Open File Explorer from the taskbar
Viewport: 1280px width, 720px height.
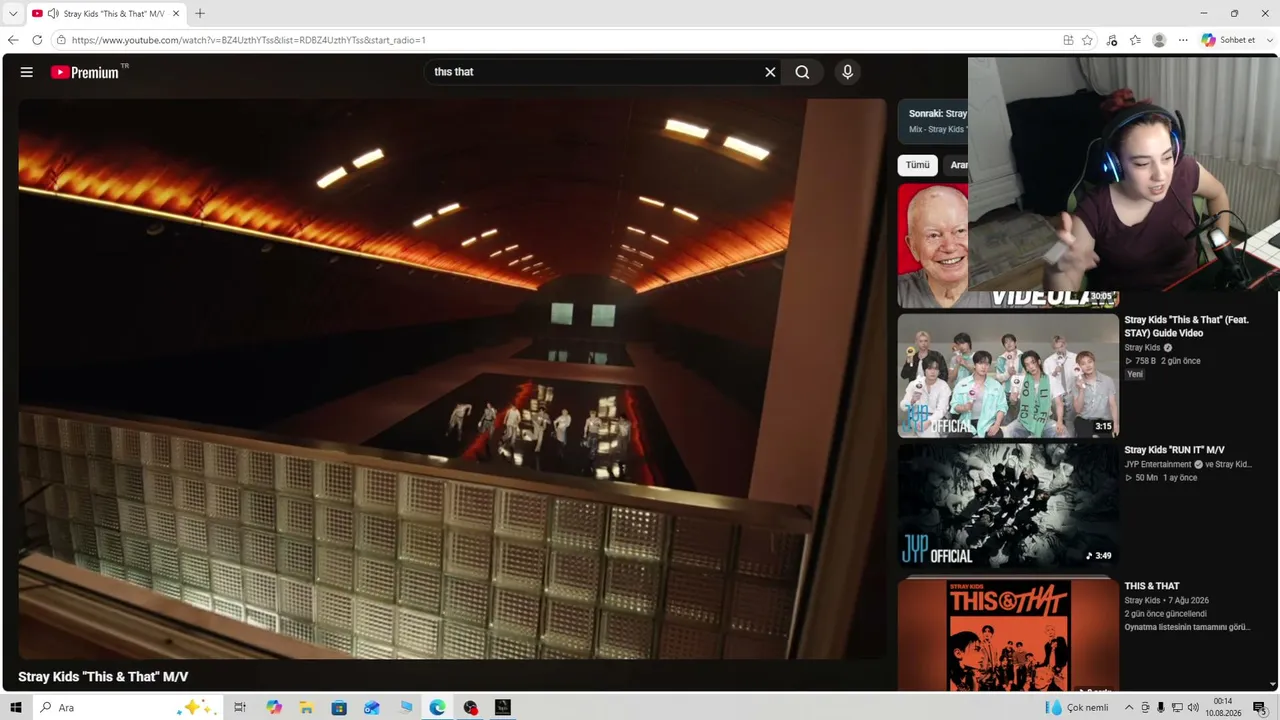tap(307, 708)
